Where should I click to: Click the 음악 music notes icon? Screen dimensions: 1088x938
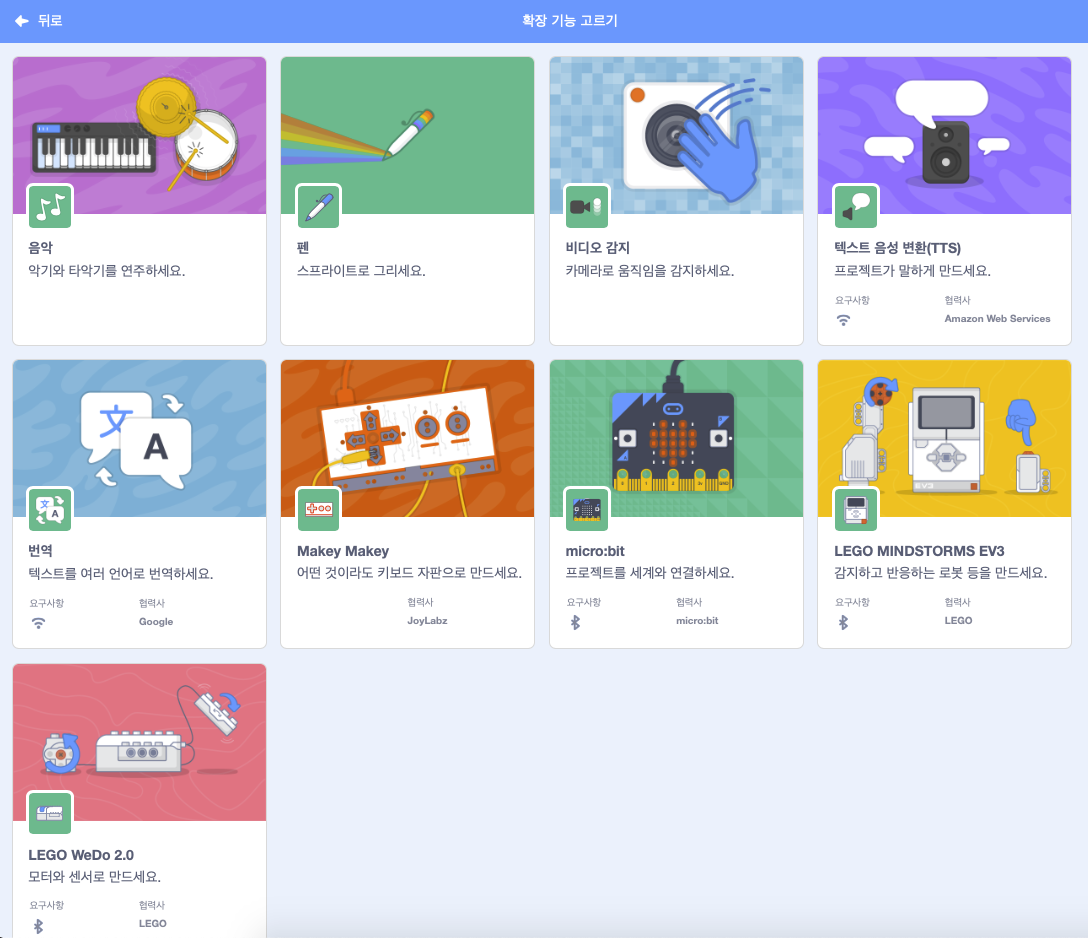click(50, 207)
